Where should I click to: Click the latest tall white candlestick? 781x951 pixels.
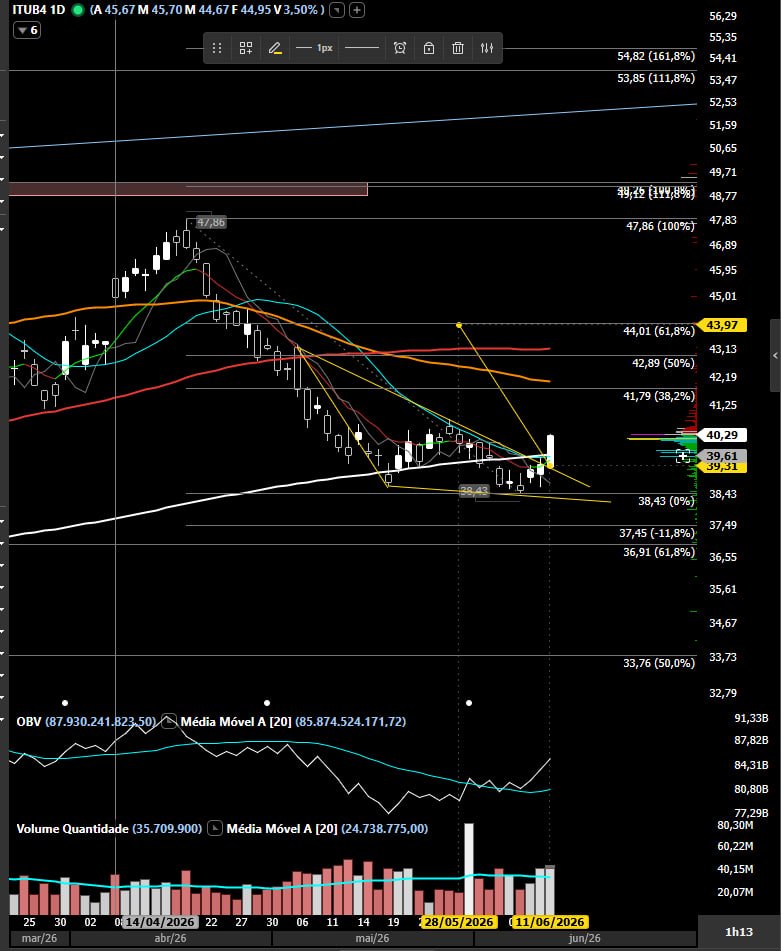coord(551,451)
